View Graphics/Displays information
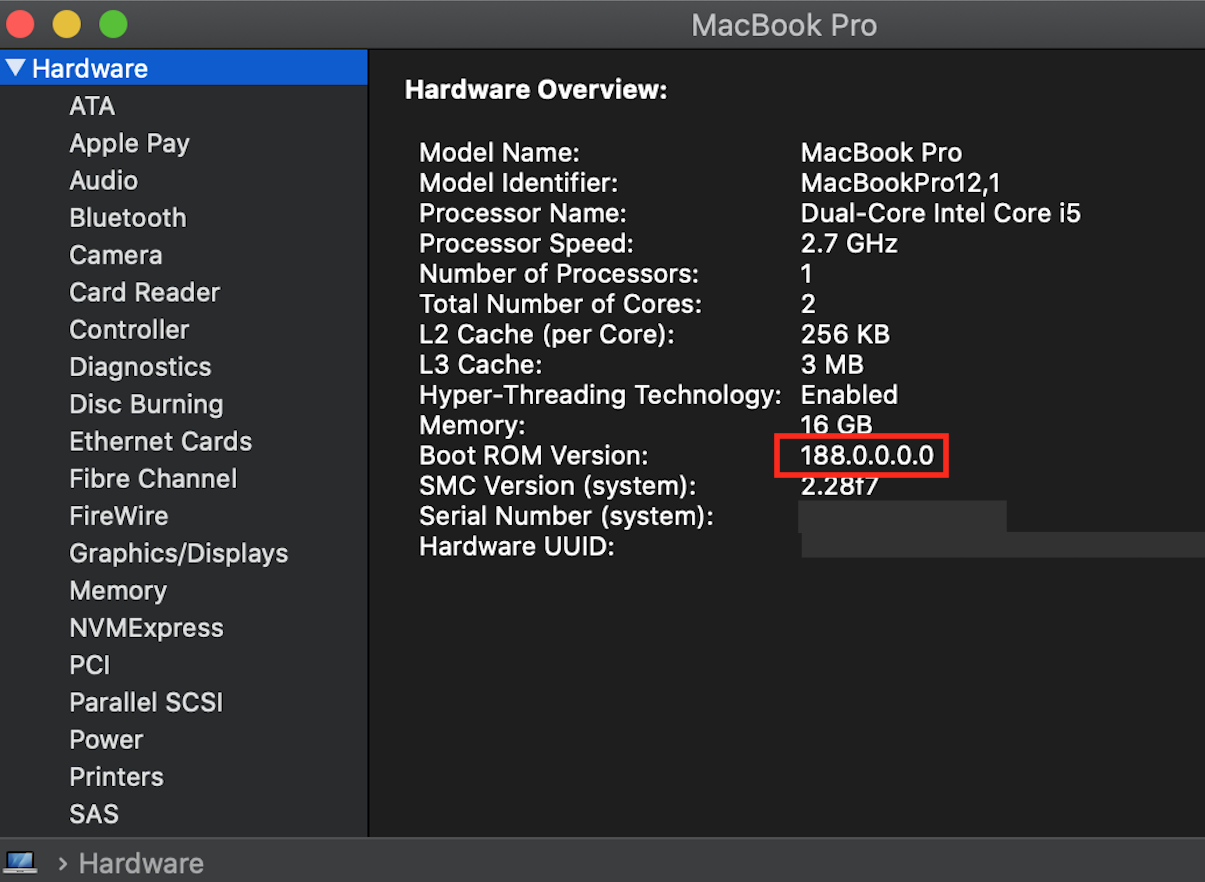This screenshot has height=882, width=1205. (178, 552)
